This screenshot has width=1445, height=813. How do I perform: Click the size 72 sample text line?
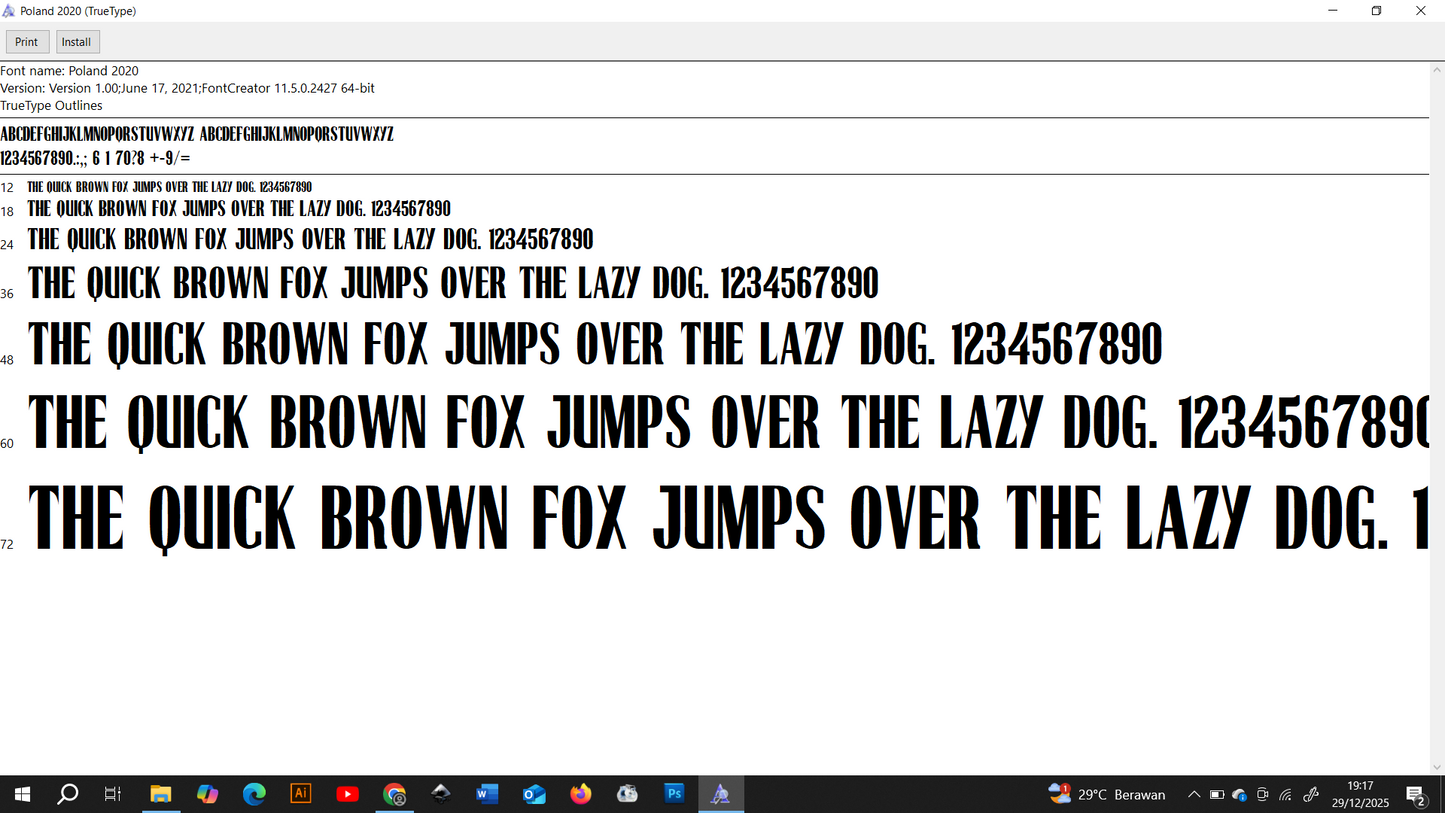pyautogui.click(x=727, y=518)
